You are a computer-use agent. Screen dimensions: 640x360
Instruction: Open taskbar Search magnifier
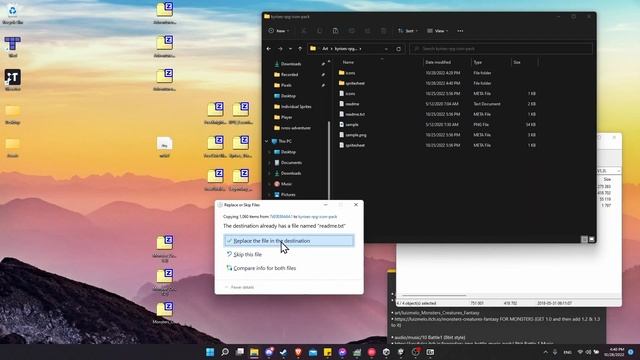pos(225,352)
